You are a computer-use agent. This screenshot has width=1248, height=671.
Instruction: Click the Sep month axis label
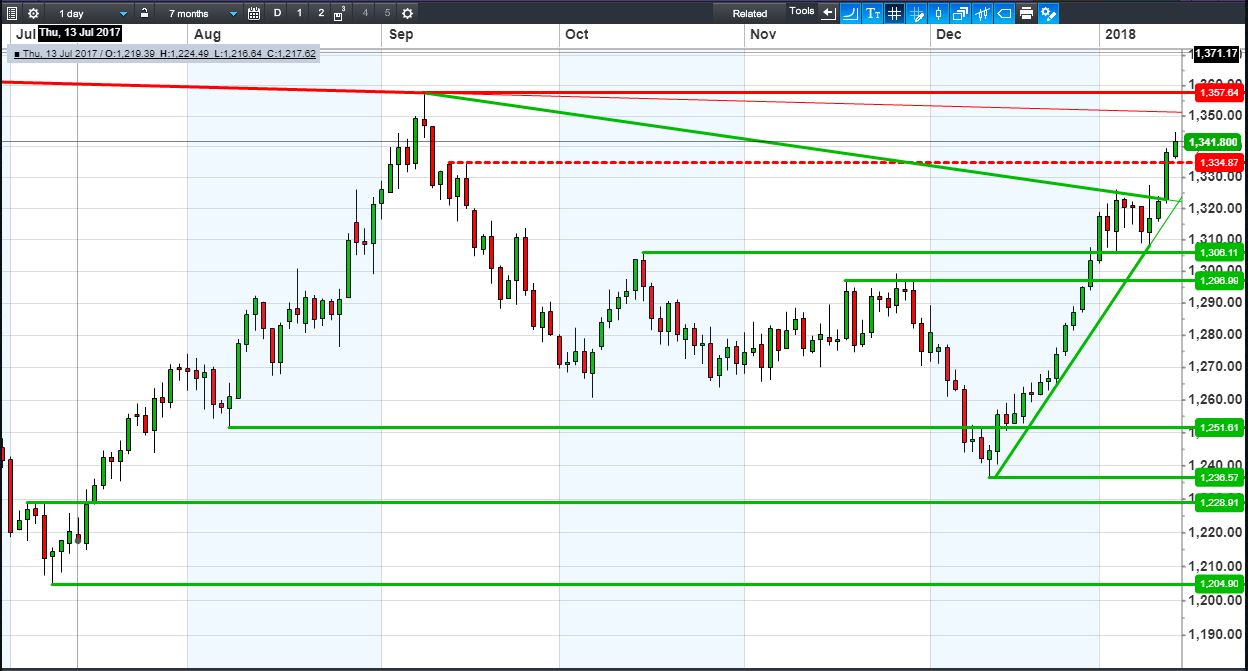coord(401,34)
